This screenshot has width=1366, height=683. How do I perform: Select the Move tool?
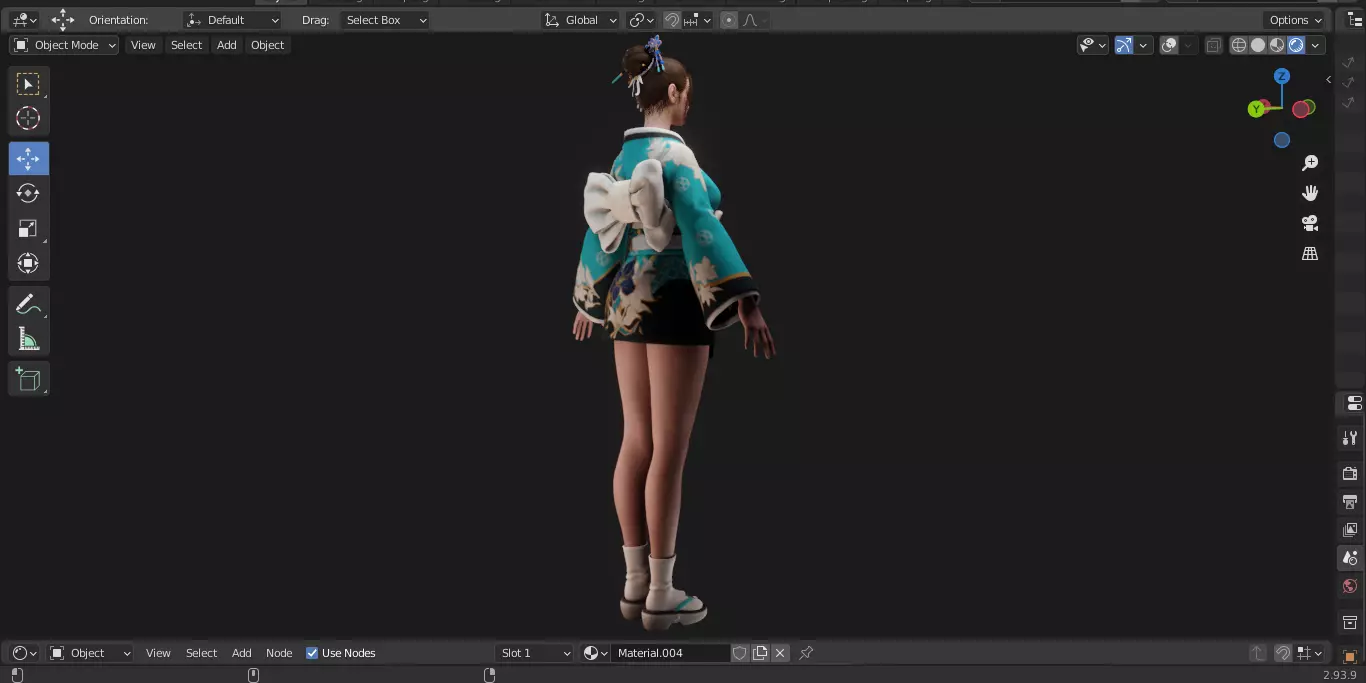coord(28,158)
